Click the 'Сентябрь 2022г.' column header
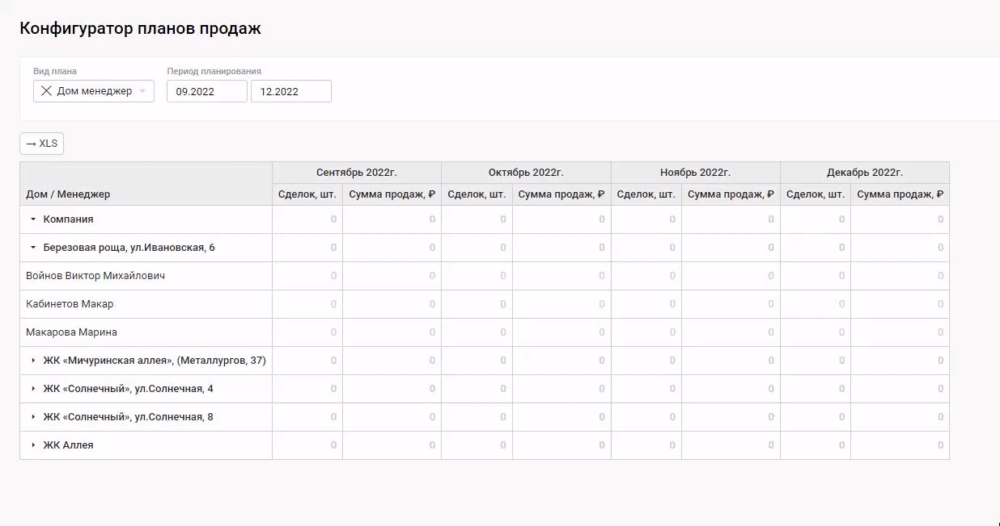1000x526 pixels. pos(356,172)
